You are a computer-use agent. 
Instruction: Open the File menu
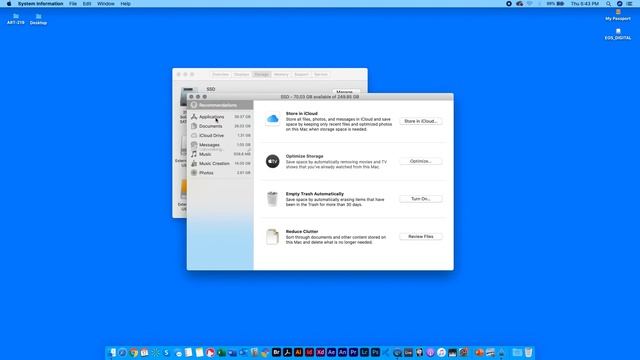pos(73,4)
